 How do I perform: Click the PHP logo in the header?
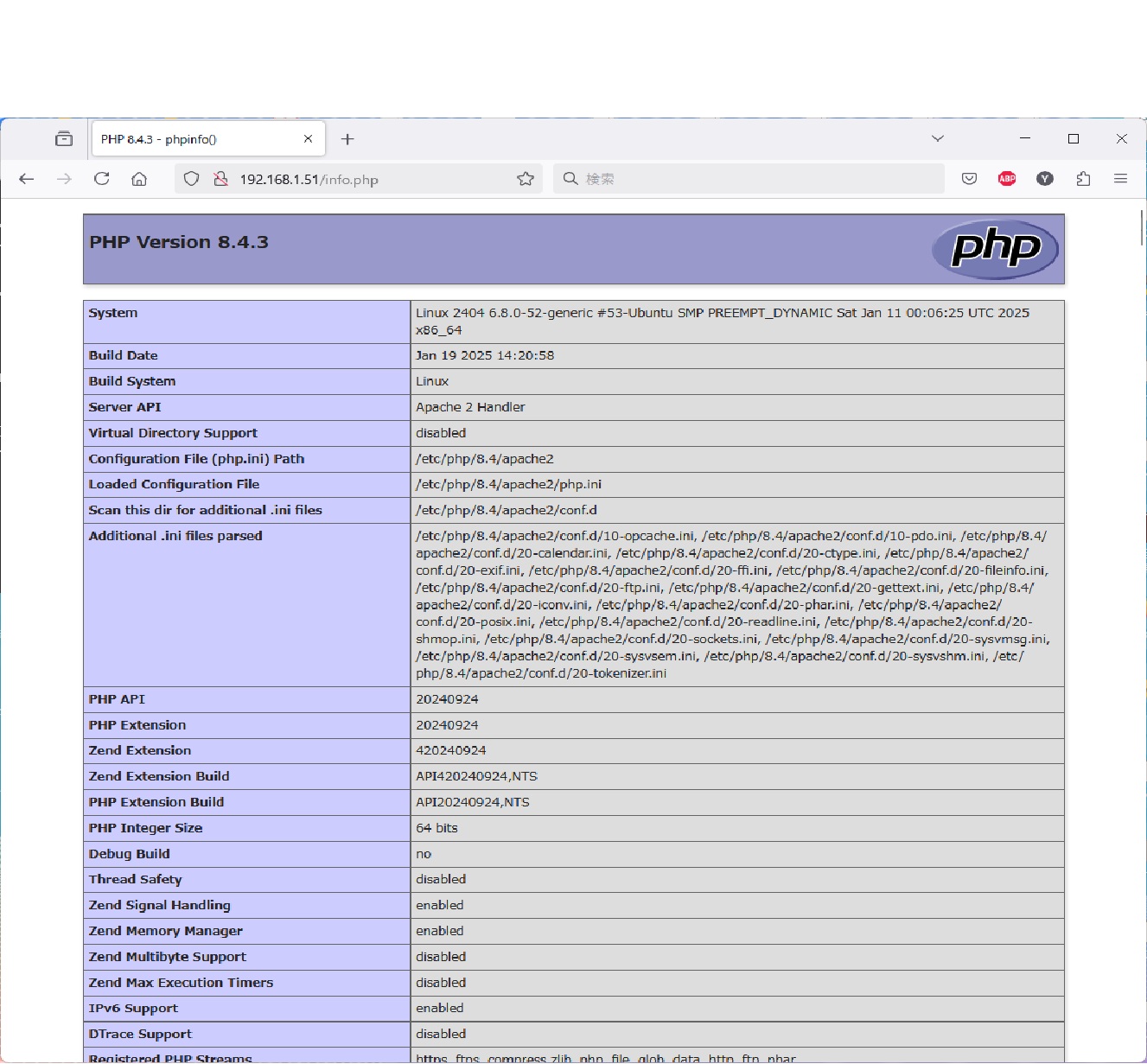pos(995,249)
